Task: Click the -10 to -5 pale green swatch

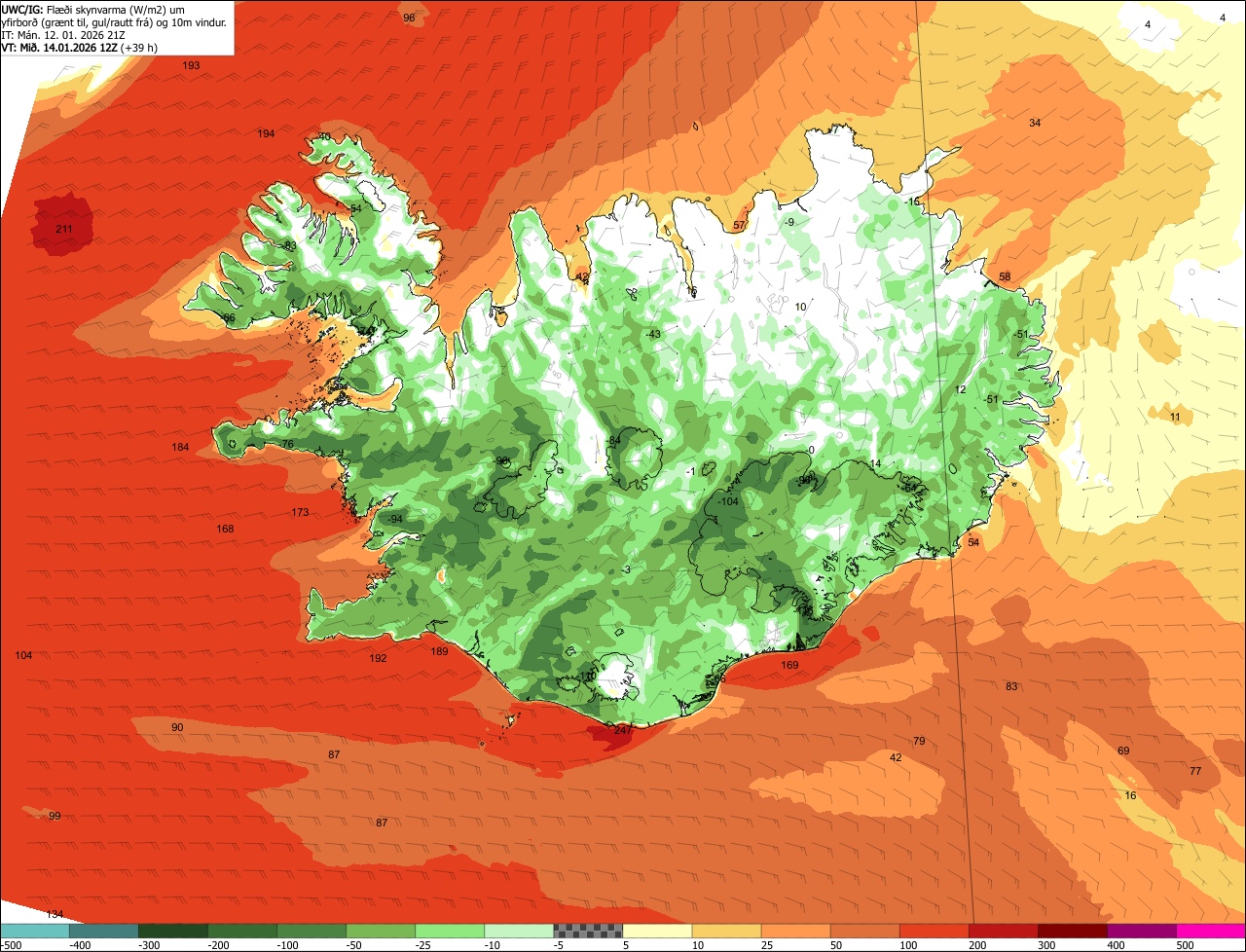Action: point(519,931)
